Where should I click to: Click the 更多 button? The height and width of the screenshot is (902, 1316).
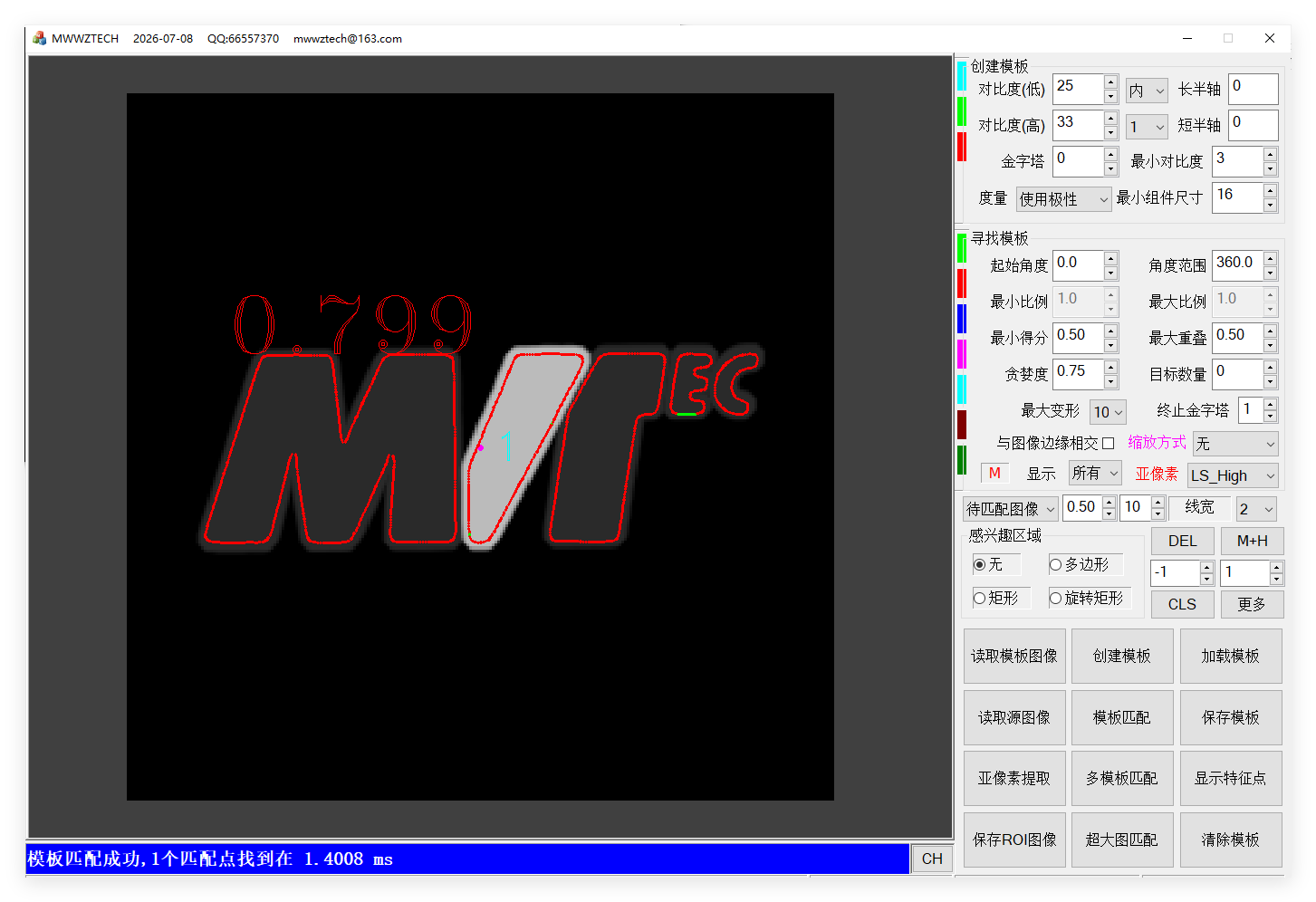[1253, 604]
